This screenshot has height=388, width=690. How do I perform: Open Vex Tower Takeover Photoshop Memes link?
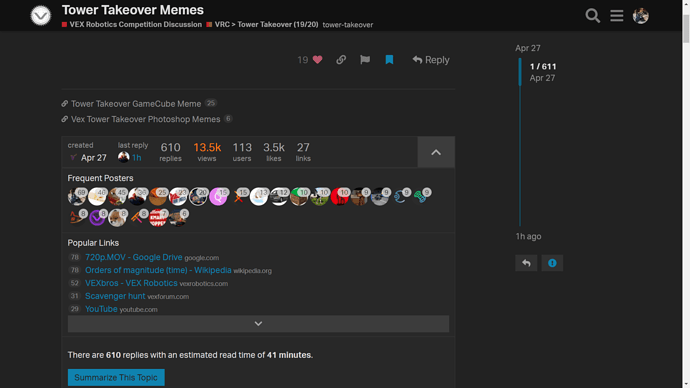click(145, 119)
